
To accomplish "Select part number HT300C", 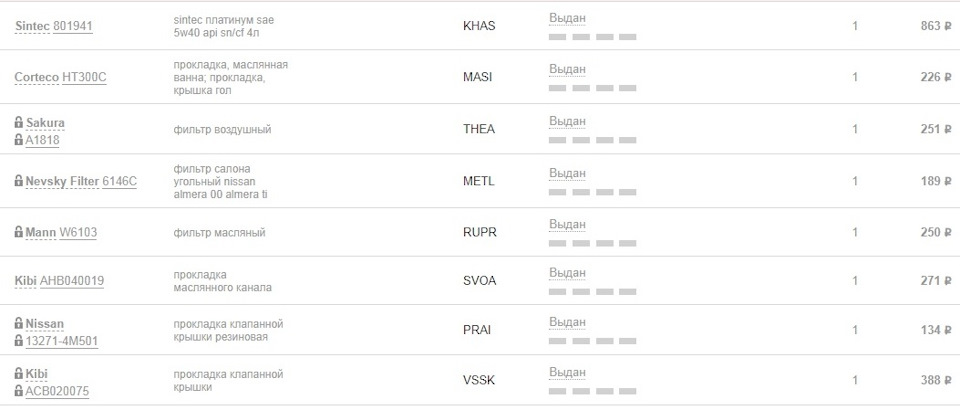I will tap(84, 77).
